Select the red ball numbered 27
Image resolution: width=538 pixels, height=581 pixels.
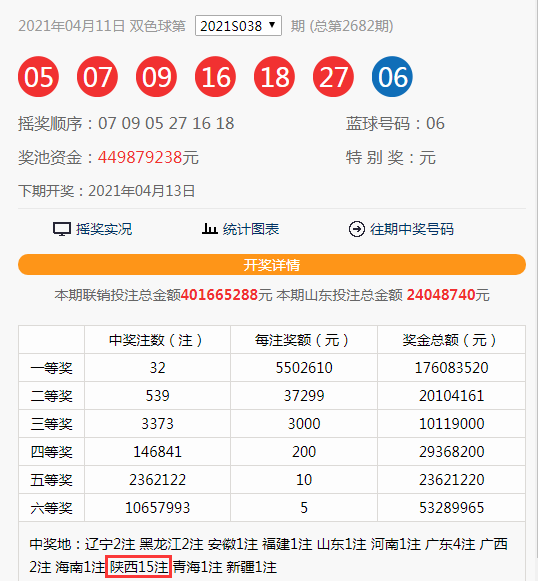(x=333, y=77)
